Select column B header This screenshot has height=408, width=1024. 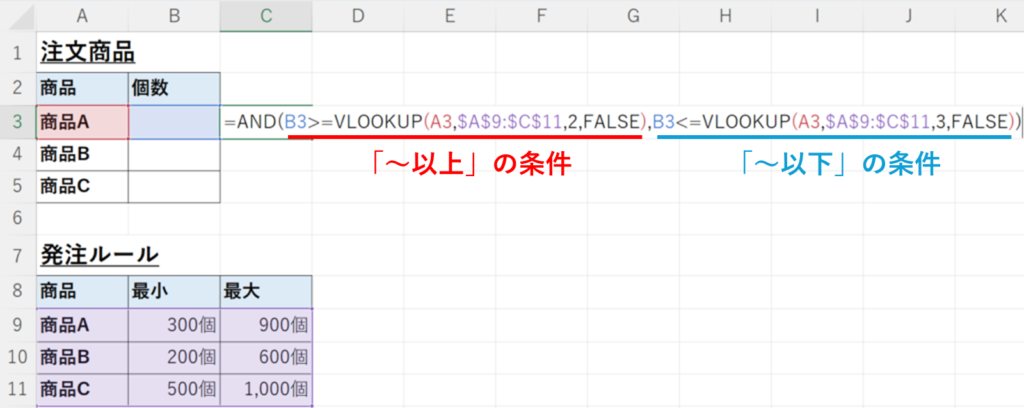coord(174,16)
